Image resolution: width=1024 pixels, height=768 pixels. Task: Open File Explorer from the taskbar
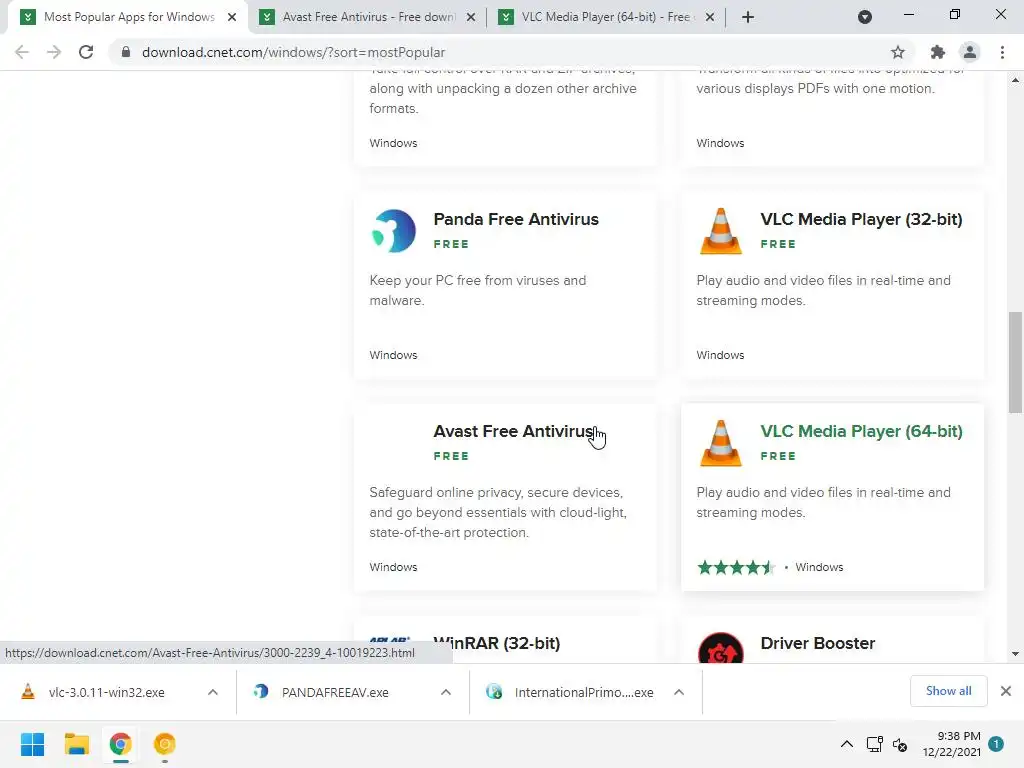(x=76, y=744)
